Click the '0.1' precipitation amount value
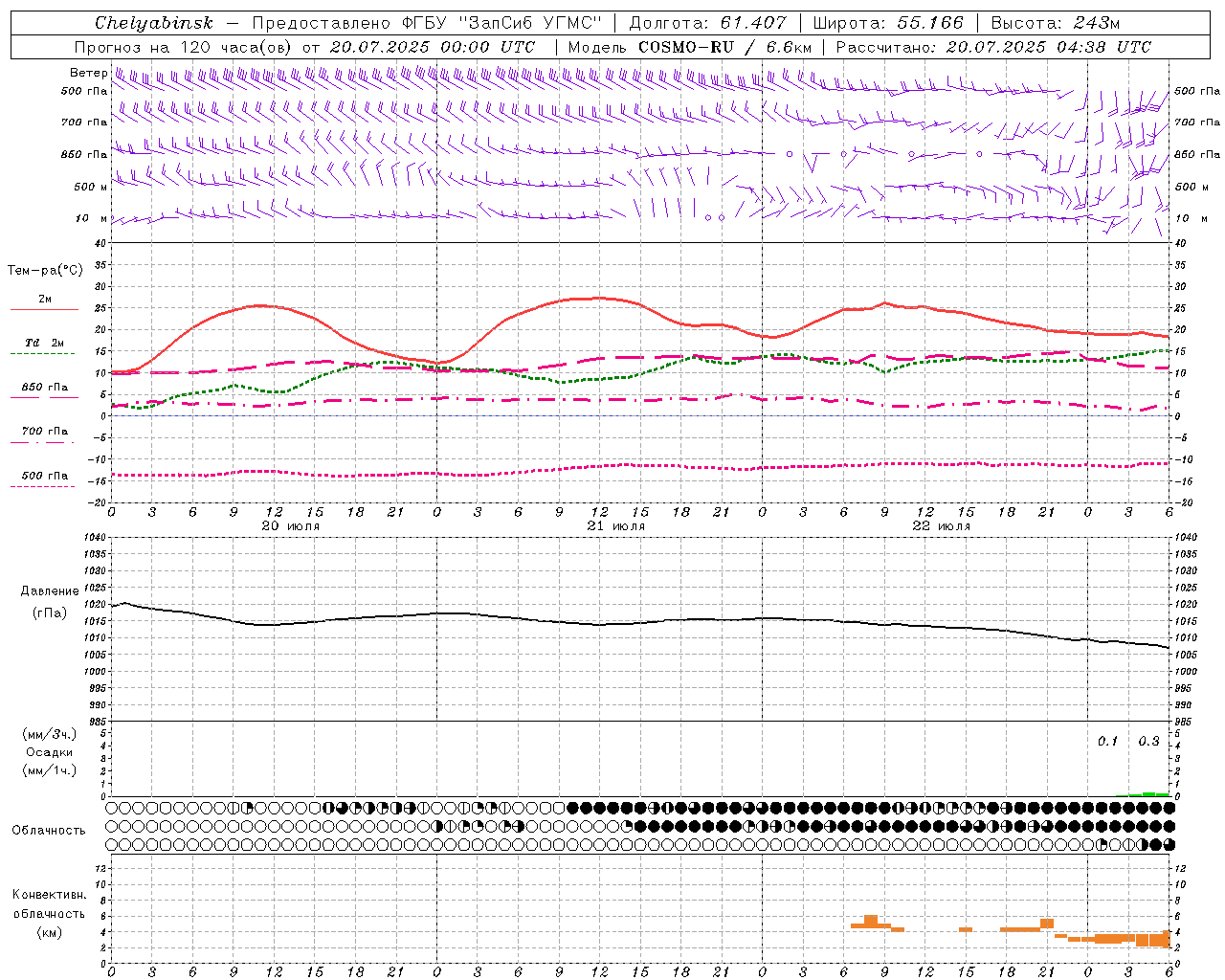 click(x=1107, y=742)
